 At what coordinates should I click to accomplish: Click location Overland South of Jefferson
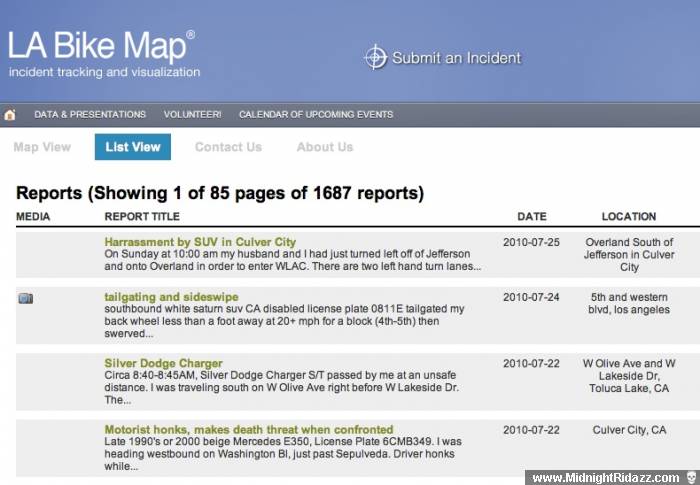click(x=629, y=255)
